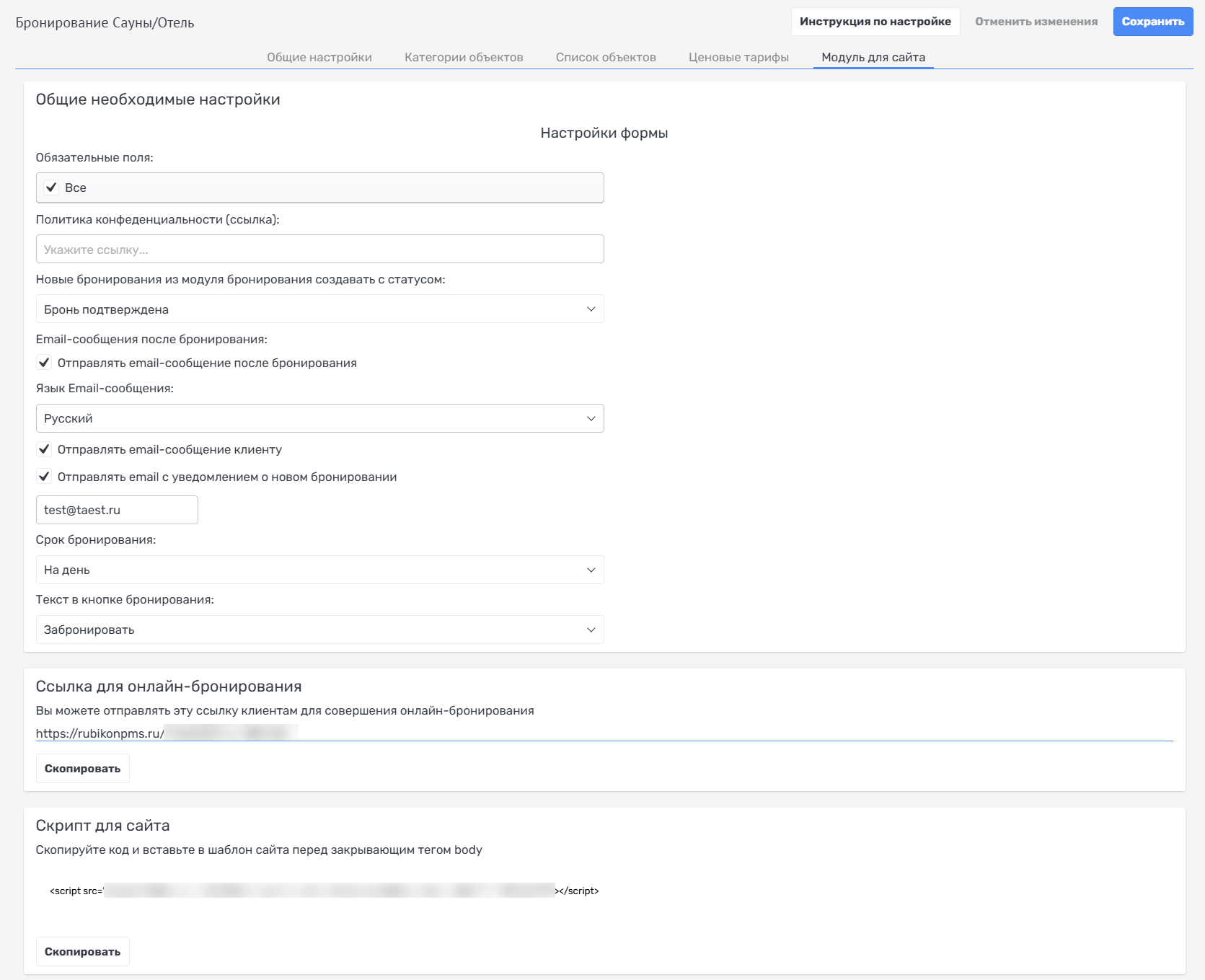
Task: Click the "Email-сообщения после бронирования:" label
Action: pos(151,339)
